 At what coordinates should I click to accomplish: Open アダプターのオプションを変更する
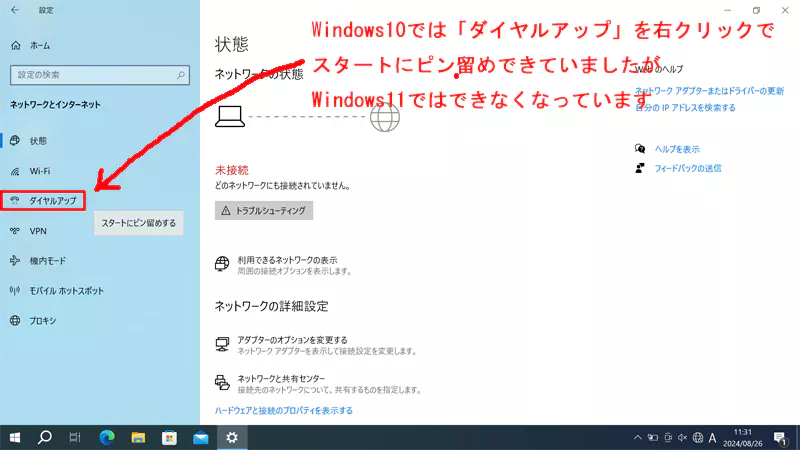(x=292, y=340)
